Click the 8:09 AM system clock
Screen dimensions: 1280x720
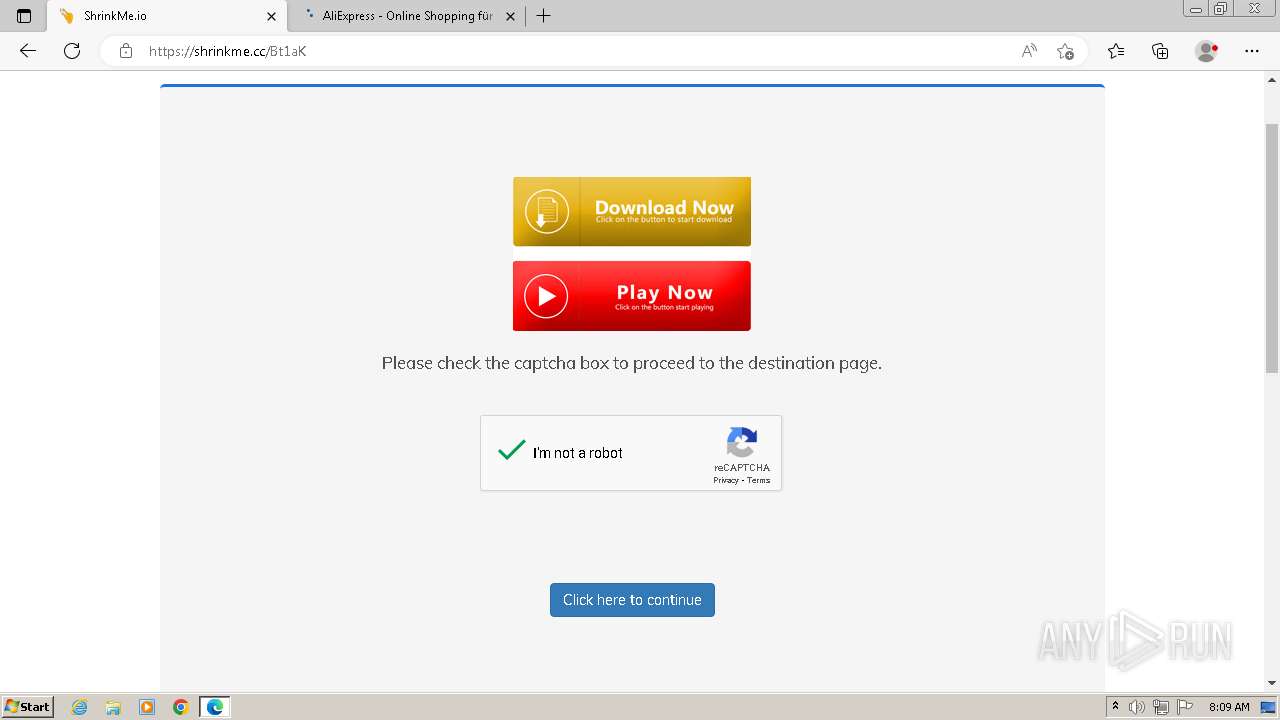pos(1229,707)
